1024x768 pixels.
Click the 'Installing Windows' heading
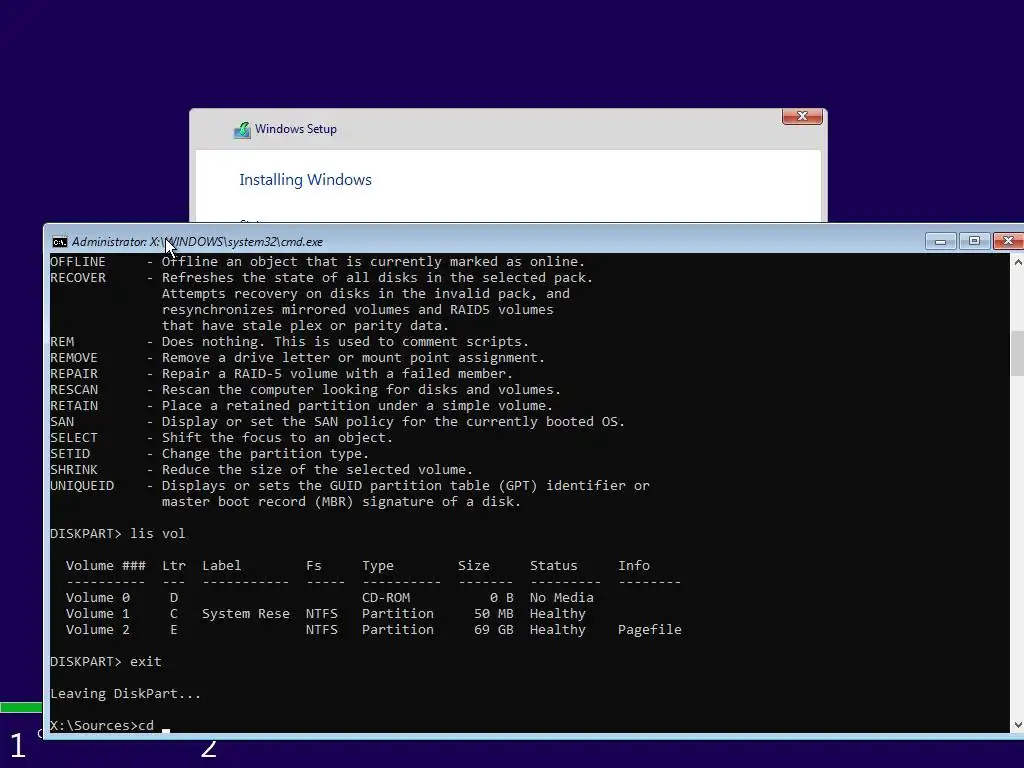pos(305,180)
